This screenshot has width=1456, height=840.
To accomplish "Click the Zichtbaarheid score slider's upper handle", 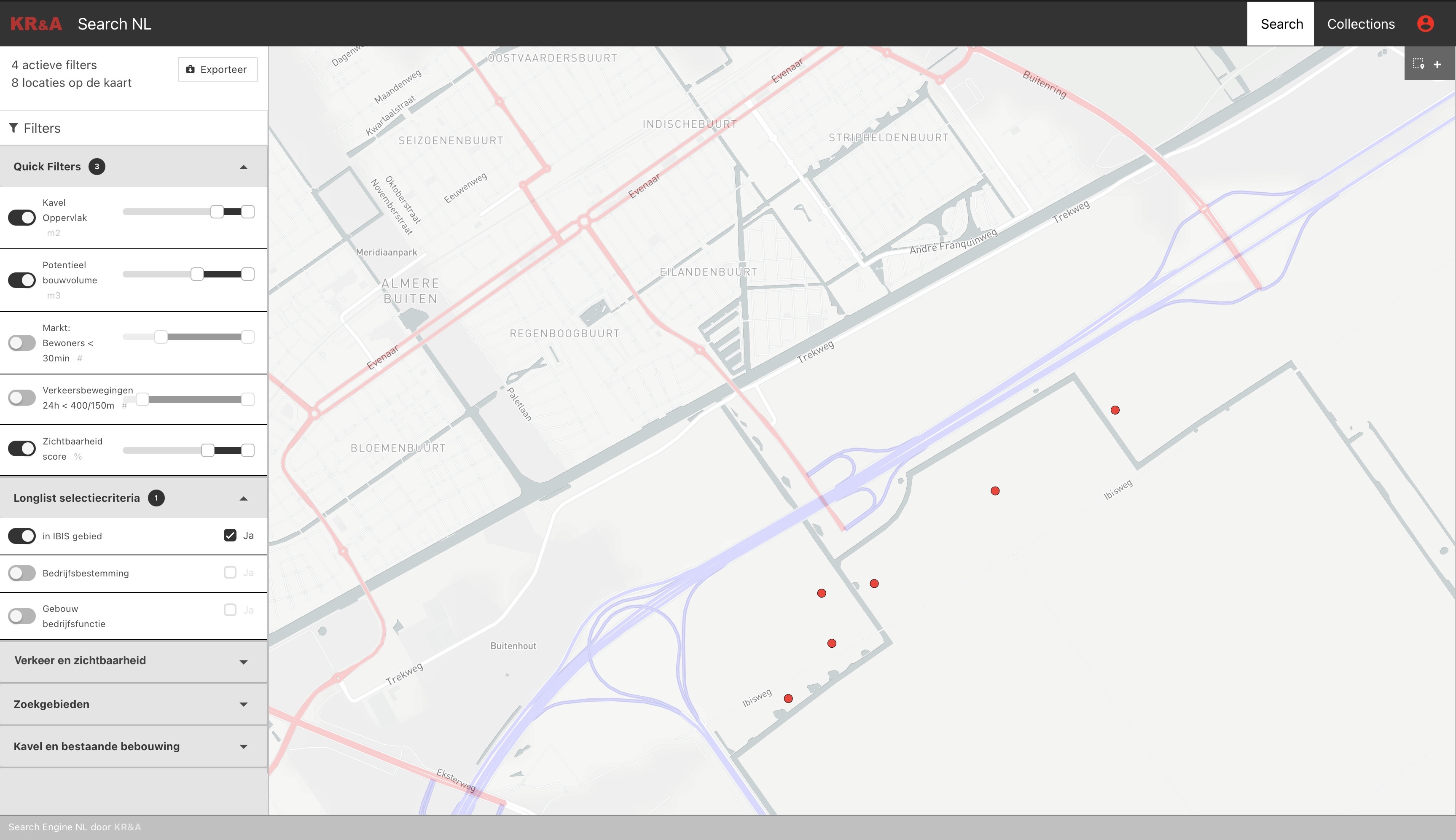I will point(248,450).
